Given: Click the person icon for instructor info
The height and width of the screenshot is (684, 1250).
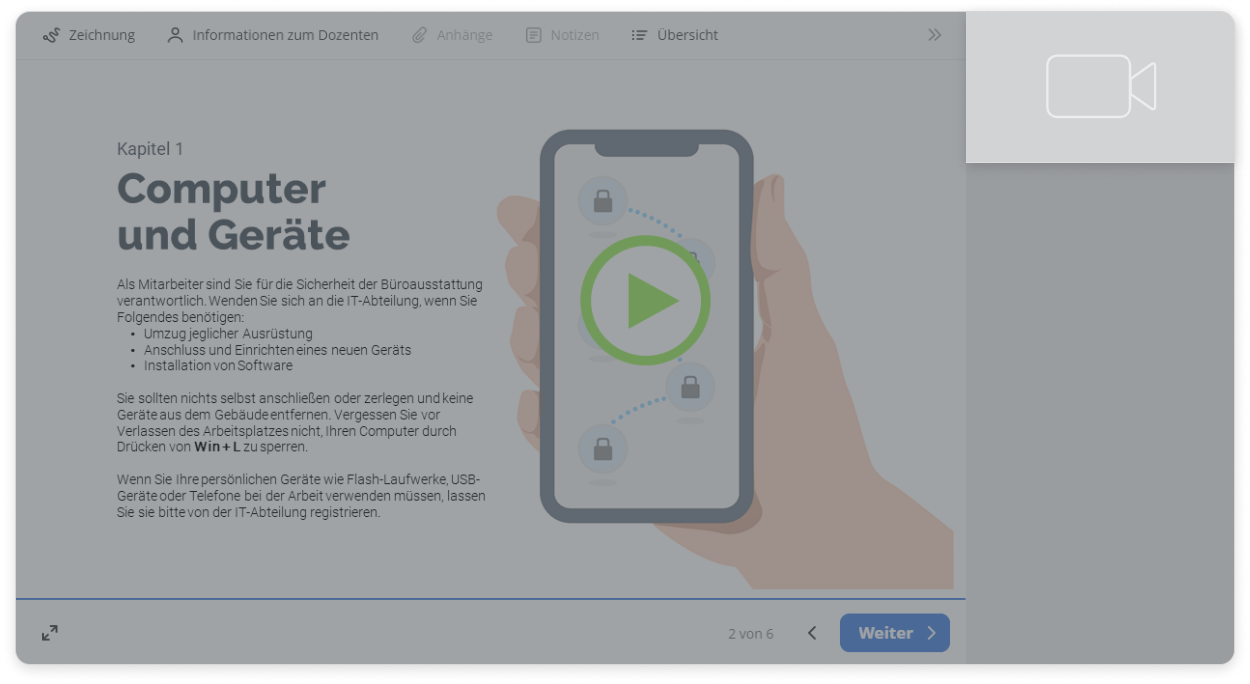Looking at the screenshot, I should (x=175, y=35).
